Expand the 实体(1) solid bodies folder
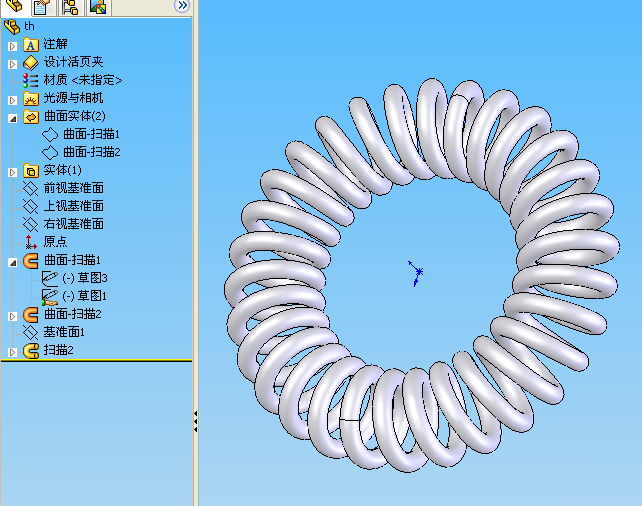 tap(12, 172)
